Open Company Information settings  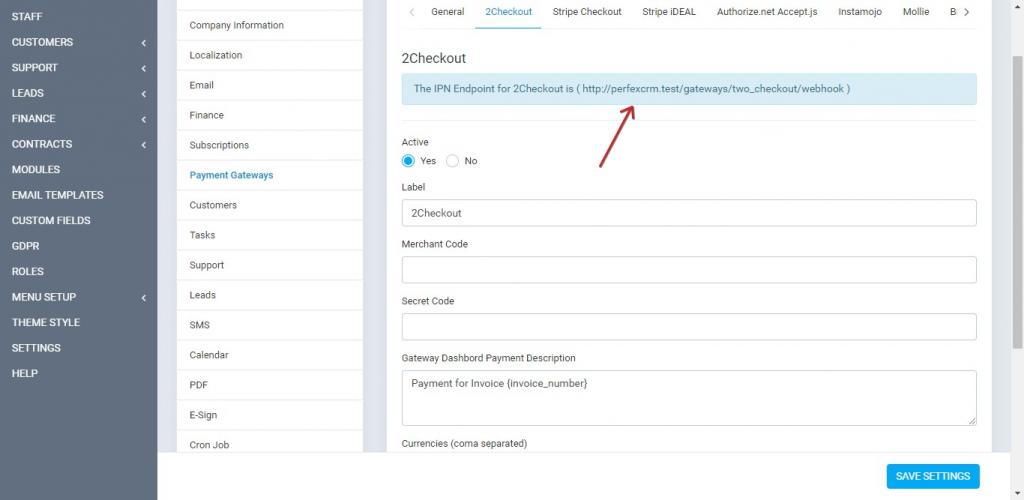tap(237, 25)
